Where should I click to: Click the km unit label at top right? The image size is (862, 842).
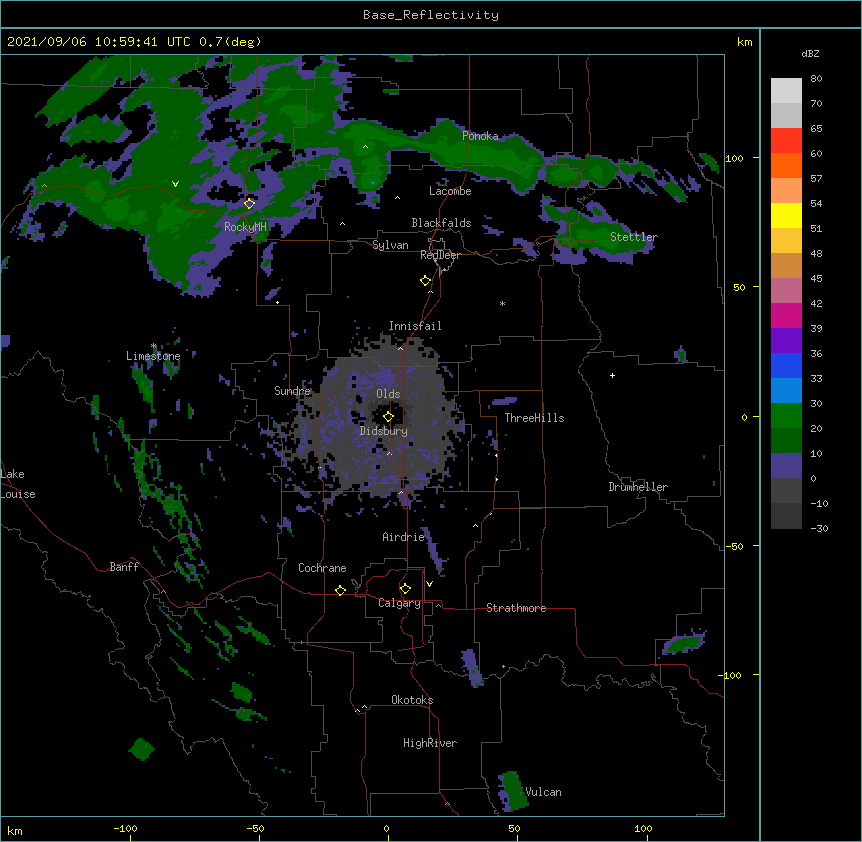pyautogui.click(x=744, y=42)
